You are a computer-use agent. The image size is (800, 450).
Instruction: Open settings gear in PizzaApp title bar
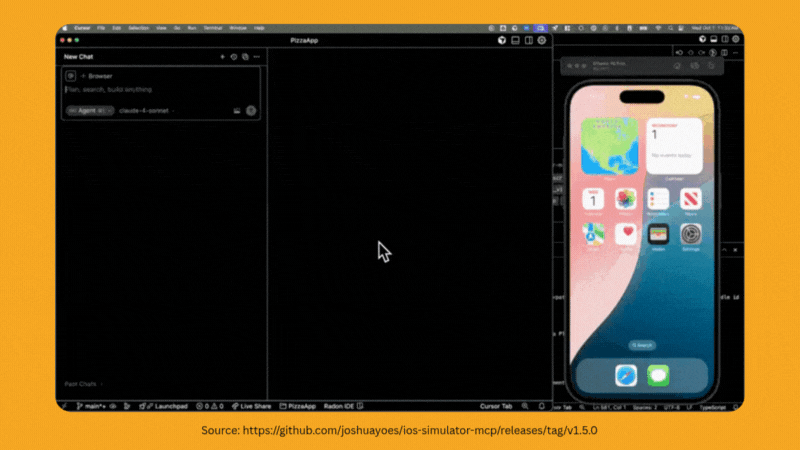(x=542, y=40)
